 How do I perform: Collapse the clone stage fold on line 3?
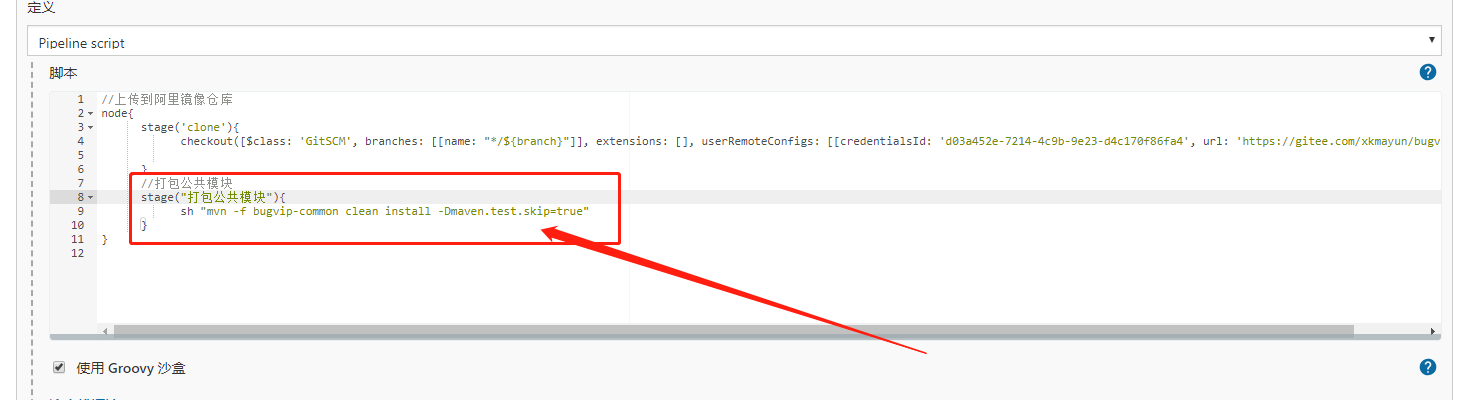click(91, 127)
